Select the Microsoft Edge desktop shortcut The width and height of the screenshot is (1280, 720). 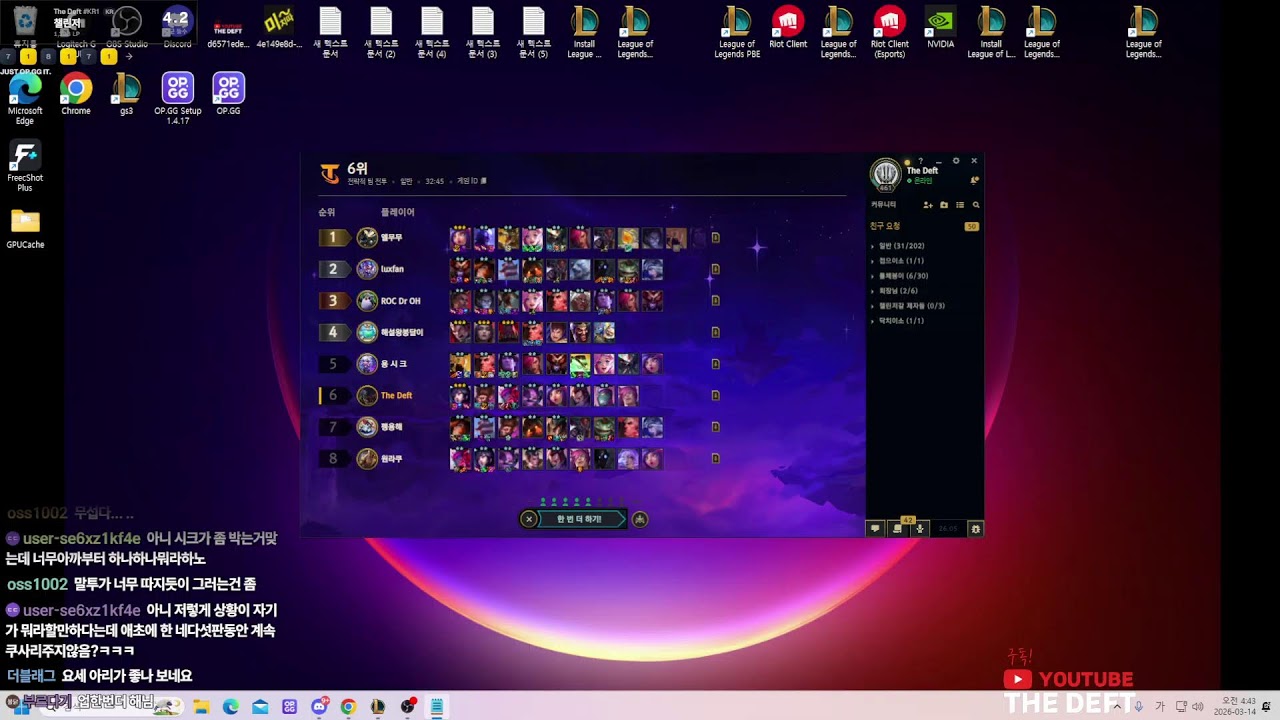point(25,99)
